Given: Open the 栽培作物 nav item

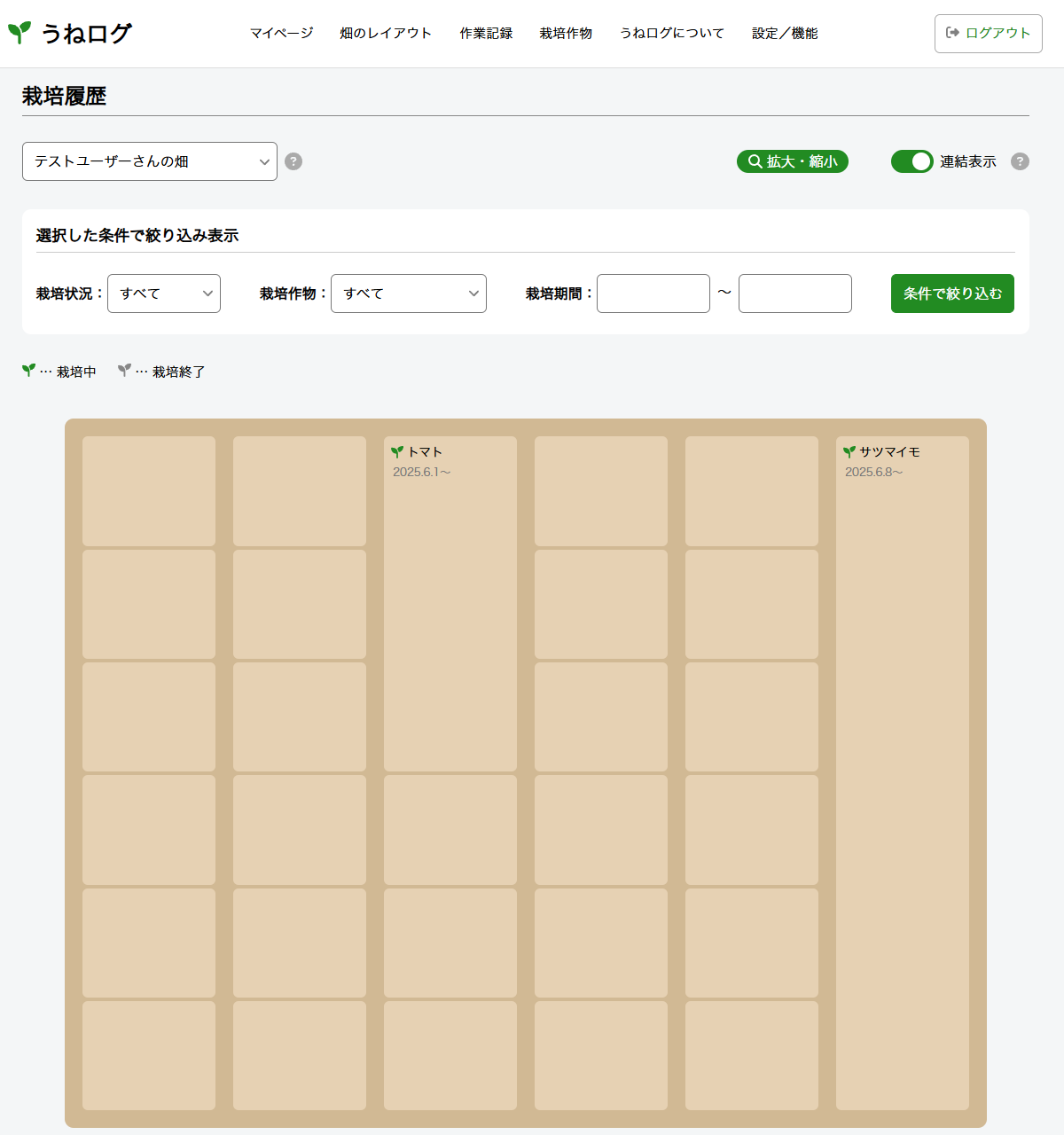Looking at the screenshot, I should 566,33.
